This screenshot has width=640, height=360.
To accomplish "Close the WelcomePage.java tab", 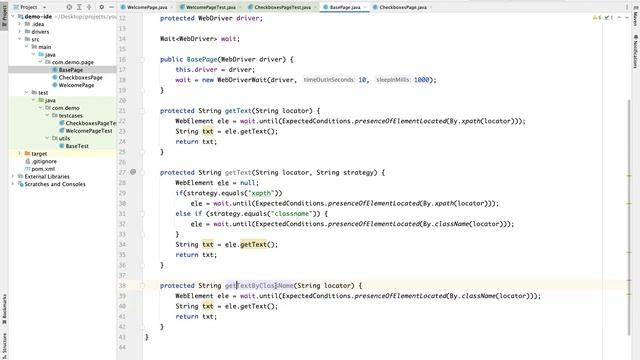I will pyautogui.click(x=172, y=7).
